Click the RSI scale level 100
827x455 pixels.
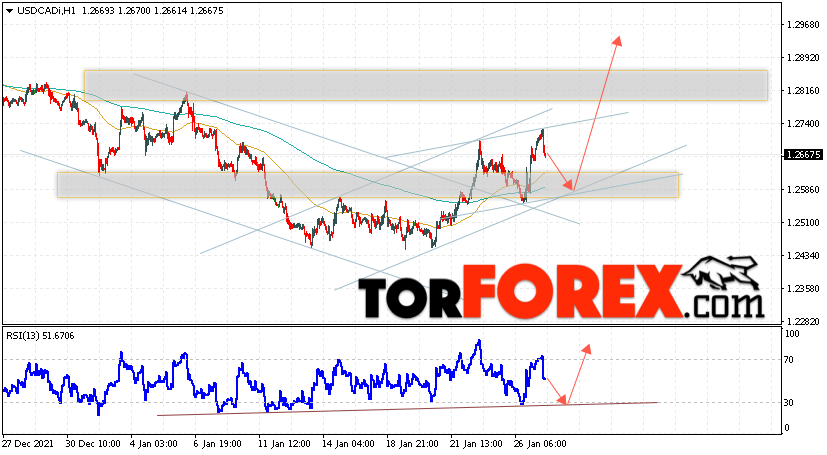[x=792, y=334]
